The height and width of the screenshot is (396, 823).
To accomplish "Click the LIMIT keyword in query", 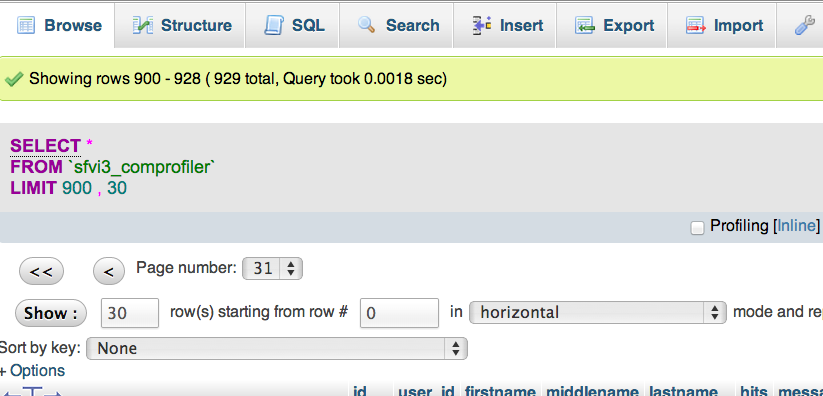I will click(x=34, y=188).
